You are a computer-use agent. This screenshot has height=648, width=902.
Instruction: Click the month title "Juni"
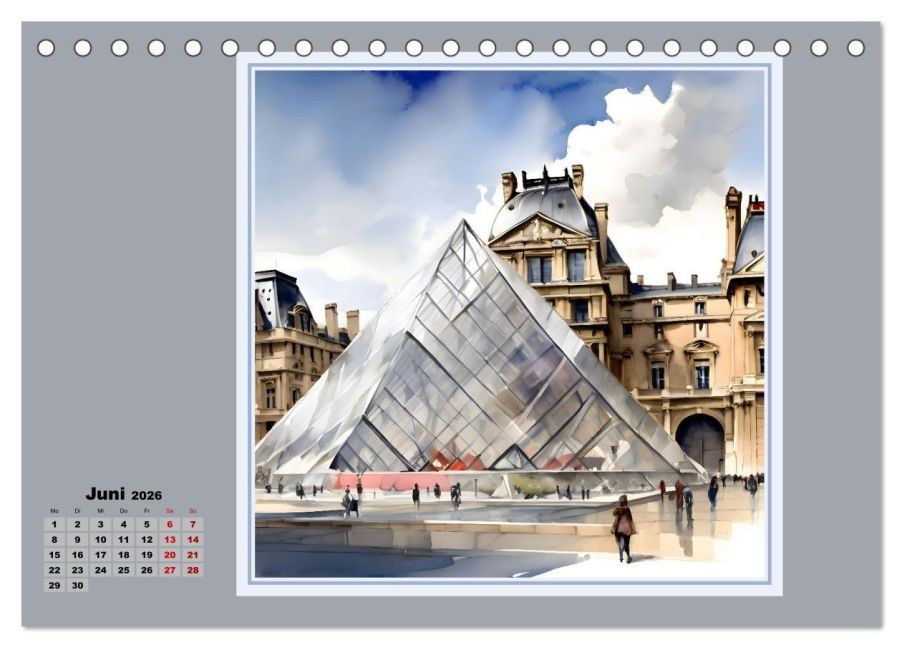105,494
